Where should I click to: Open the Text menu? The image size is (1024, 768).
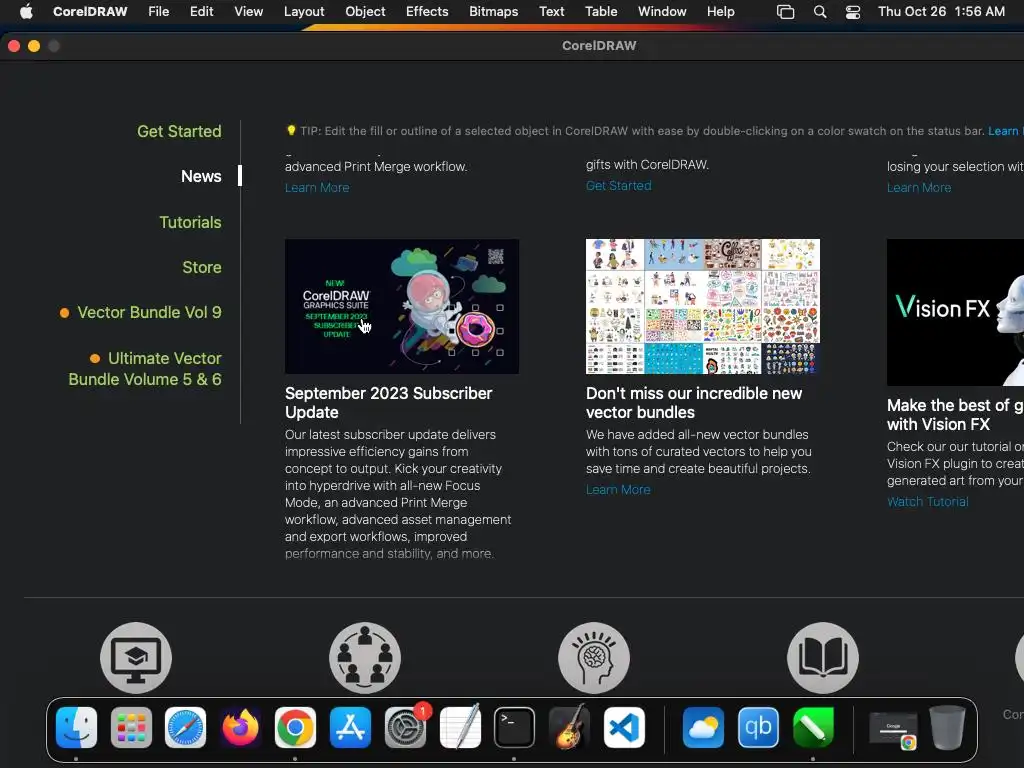[551, 12]
